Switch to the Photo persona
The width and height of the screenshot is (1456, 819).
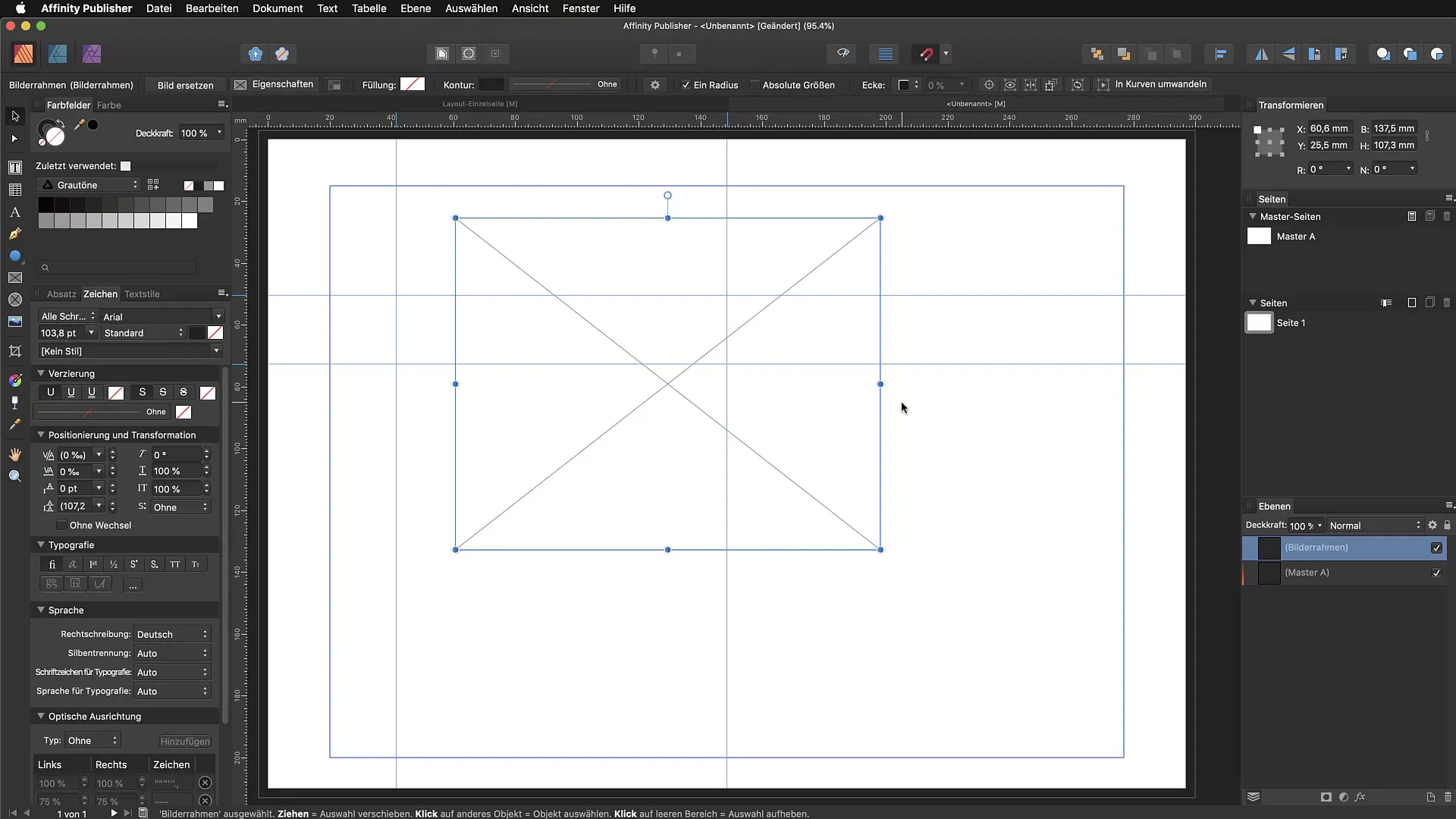tap(92, 54)
